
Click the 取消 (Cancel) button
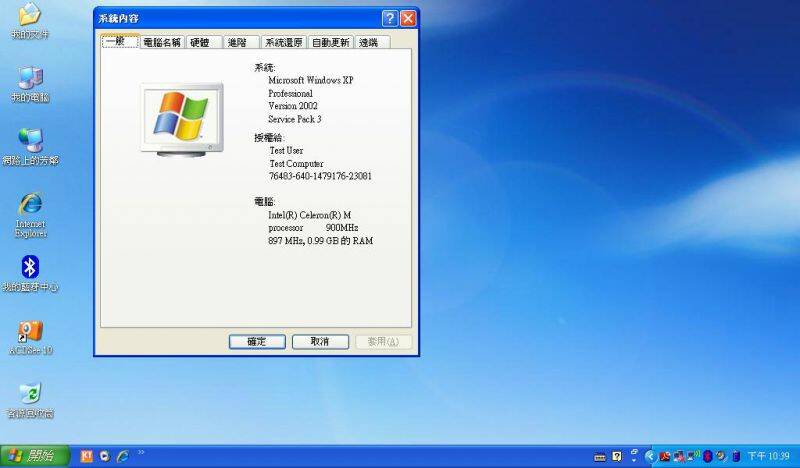[320, 341]
